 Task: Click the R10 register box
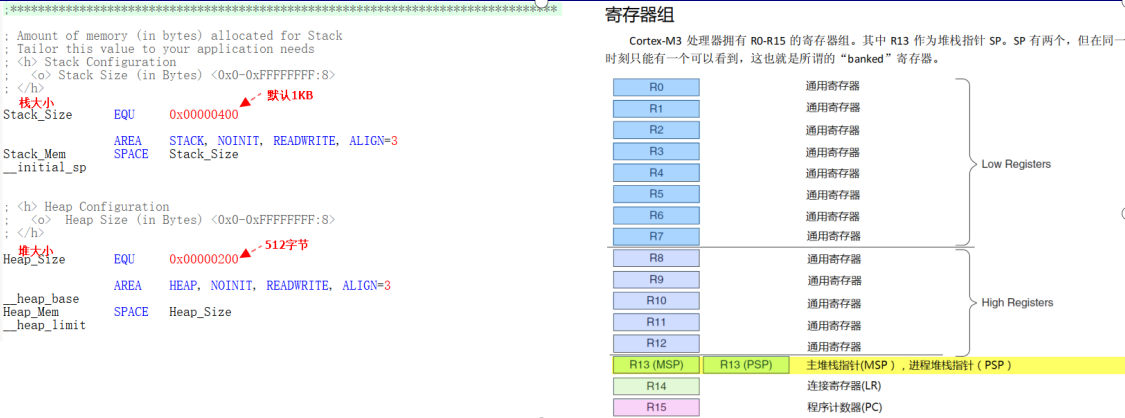[656, 300]
